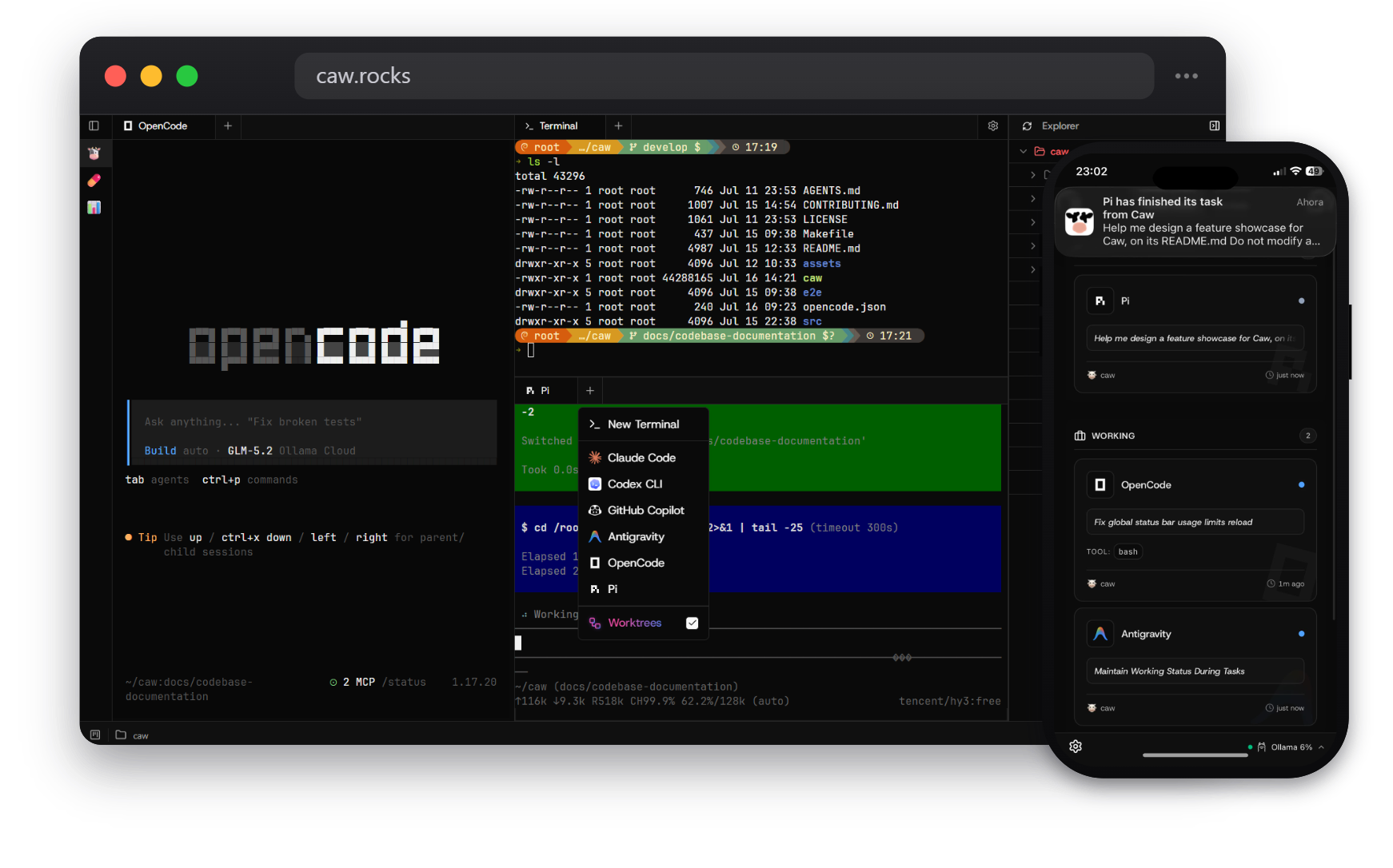Tap the Antigravity icon on phone card
The width and height of the screenshot is (1393, 868).
point(1100,634)
